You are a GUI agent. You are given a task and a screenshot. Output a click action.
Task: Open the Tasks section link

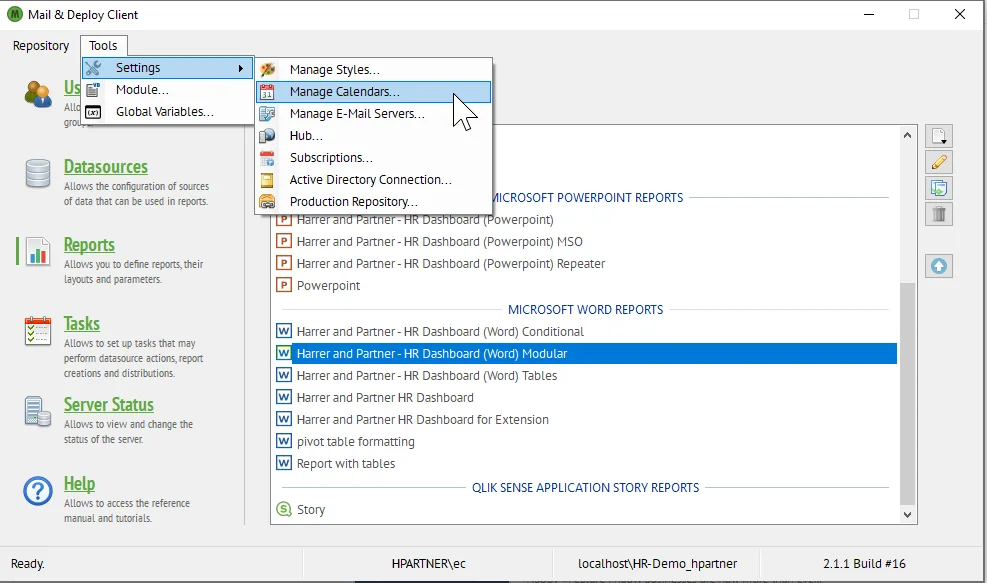[x=82, y=324]
